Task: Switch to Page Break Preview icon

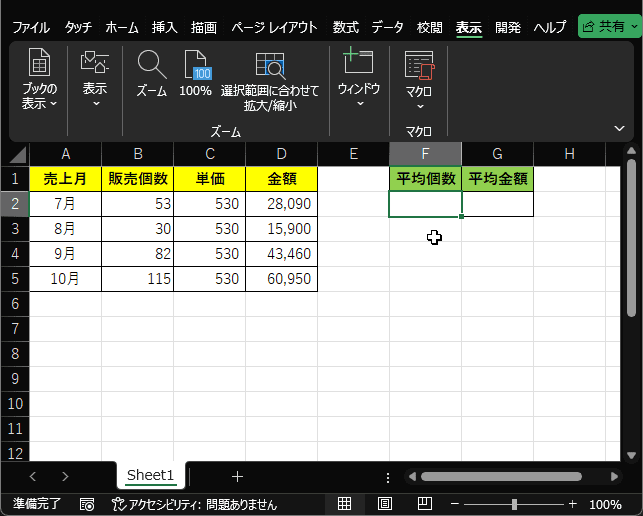Action: point(424,504)
